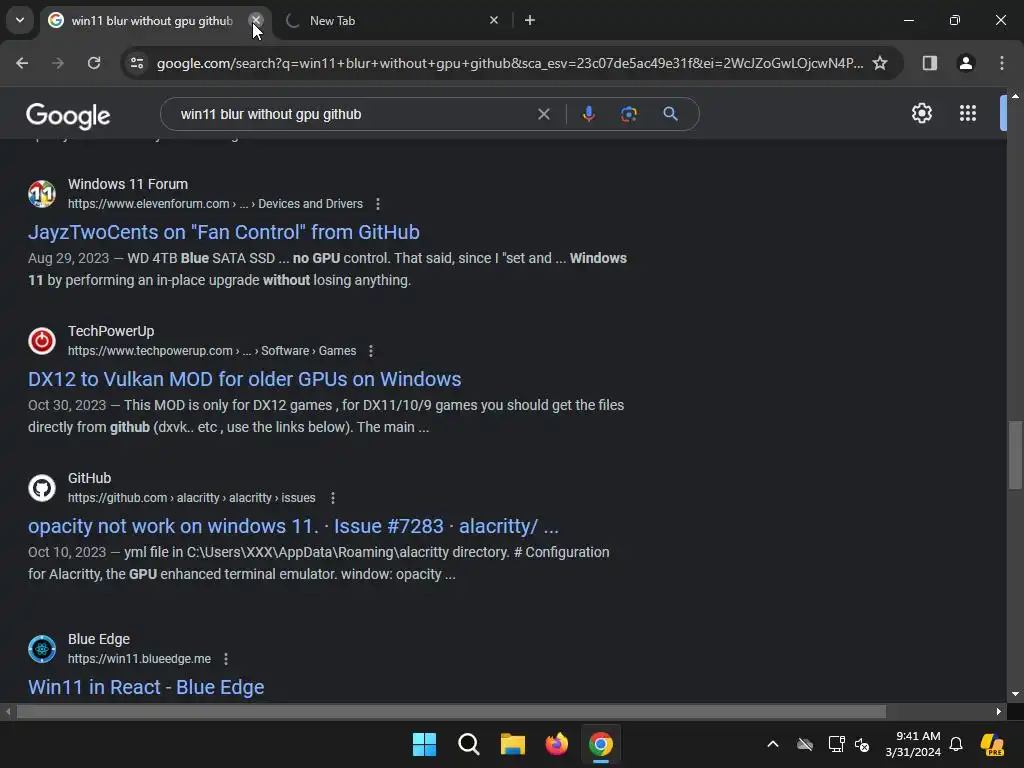The height and width of the screenshot is (768, 1024).
Task: Open the Chrome side panel
Action: (929, 63)
